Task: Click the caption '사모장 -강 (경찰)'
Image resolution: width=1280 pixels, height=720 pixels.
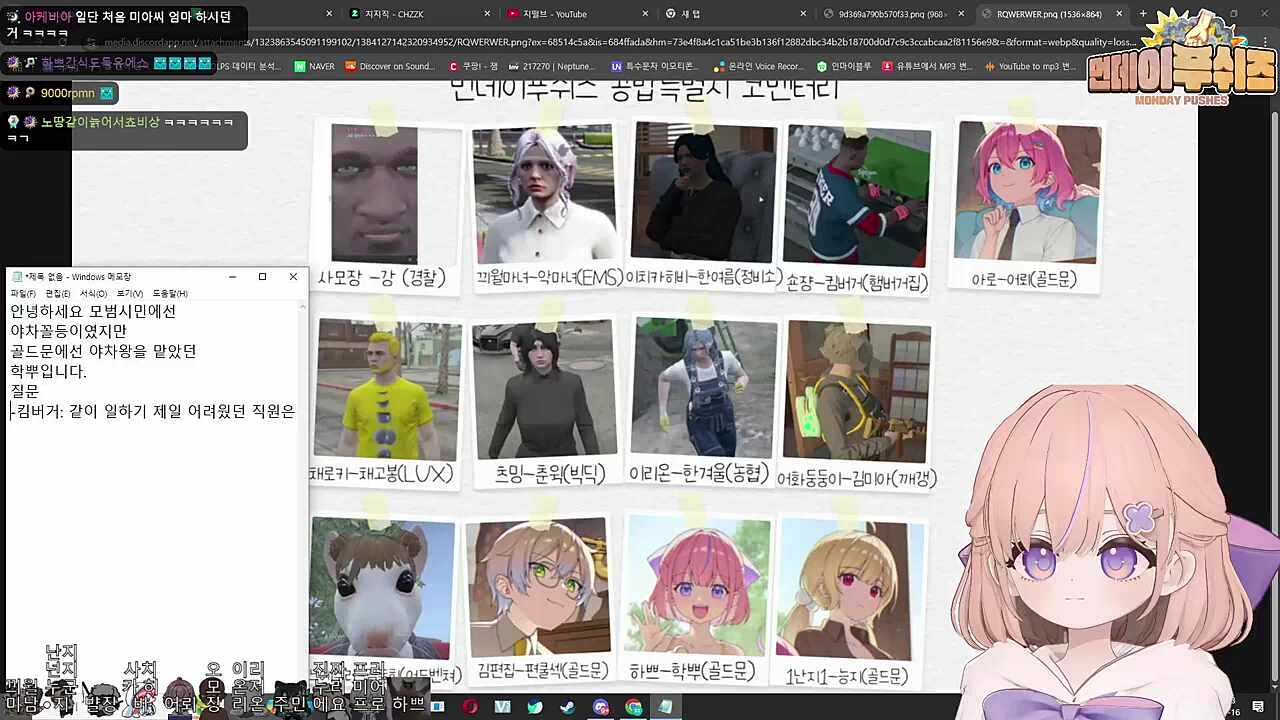Action: 381,278
